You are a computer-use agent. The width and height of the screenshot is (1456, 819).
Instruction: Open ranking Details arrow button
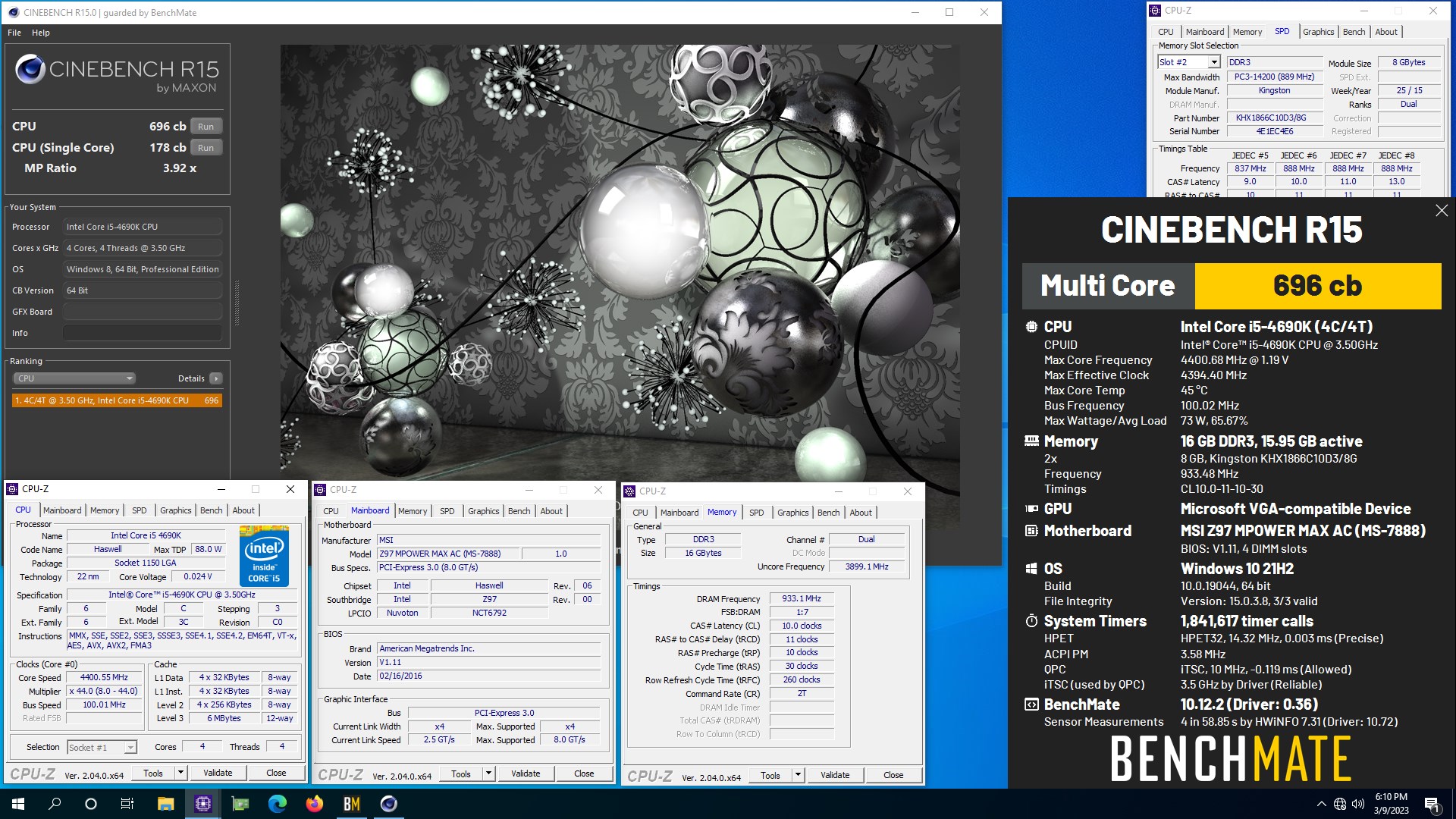click(x=216, y=378)
